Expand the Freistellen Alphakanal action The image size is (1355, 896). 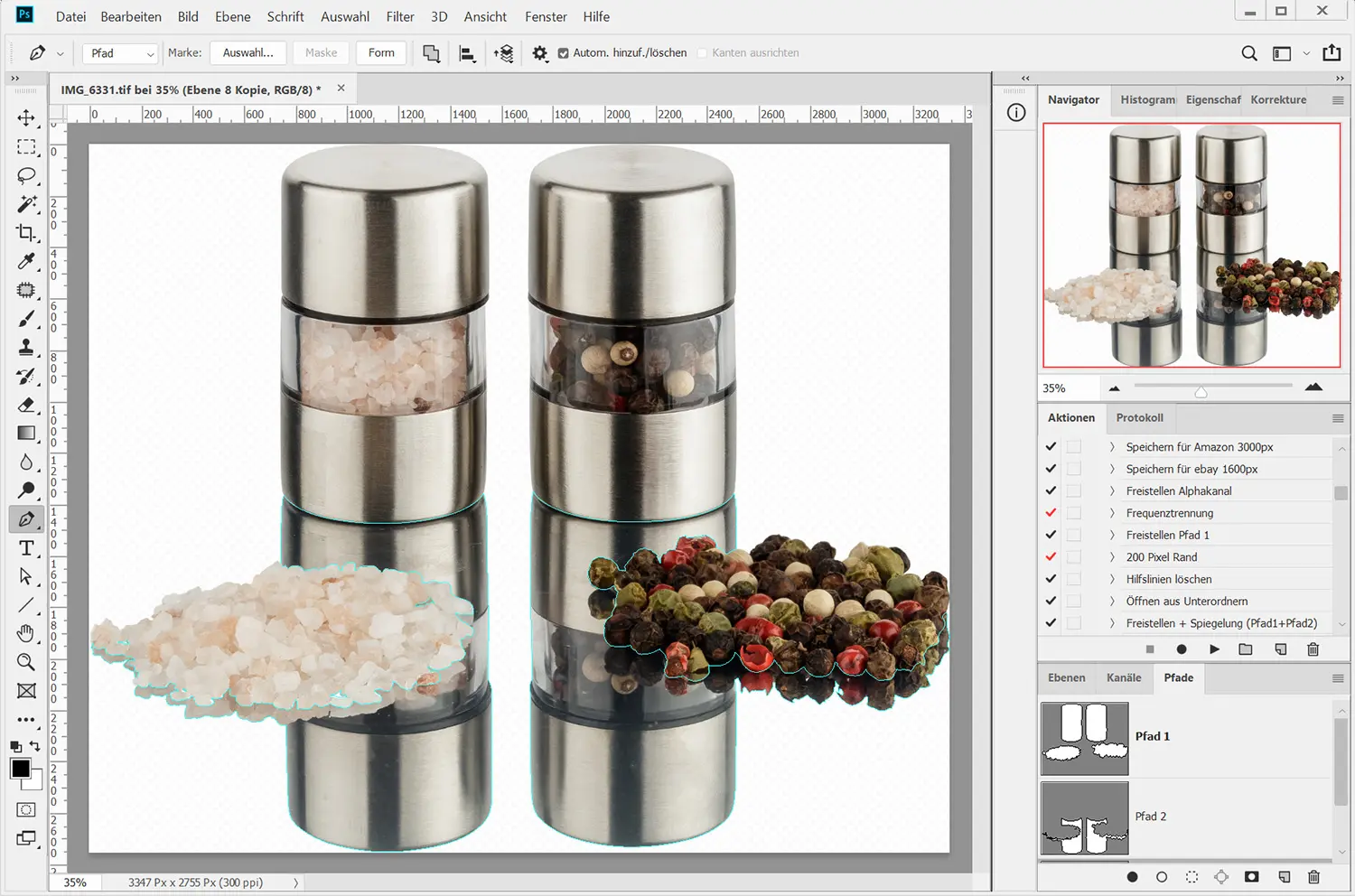coord(1112,491)
